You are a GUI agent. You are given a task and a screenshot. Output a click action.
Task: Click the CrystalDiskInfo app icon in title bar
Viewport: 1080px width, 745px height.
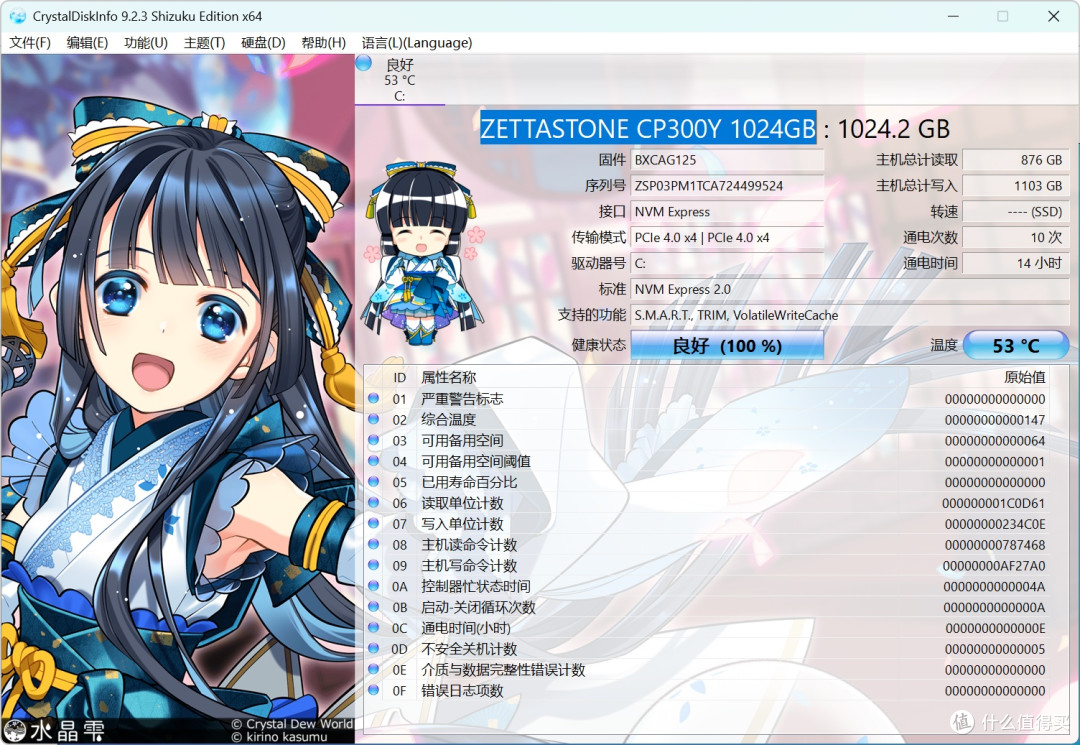point(18,16)
